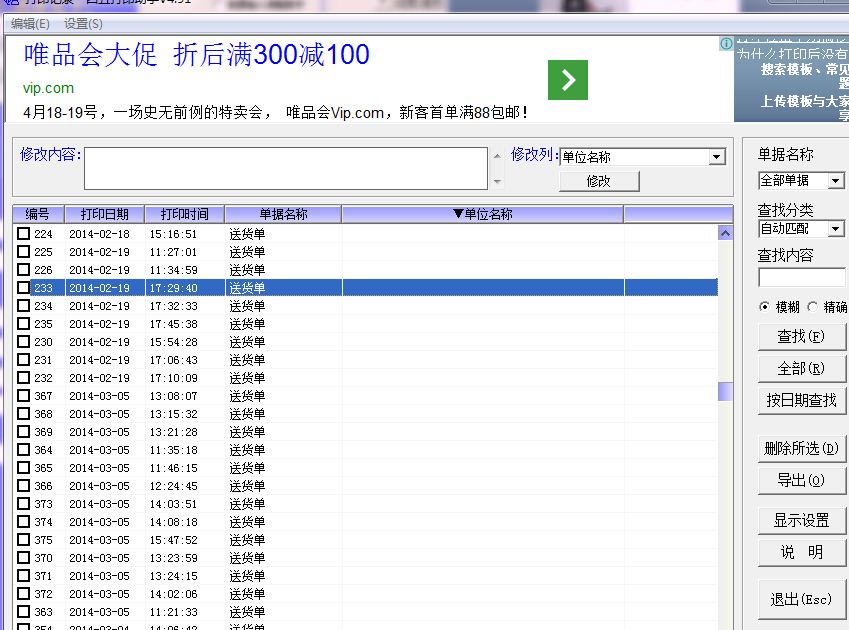The height and width of the screenshot is (630, 849).
Task: Click the green arrow on the promotion banner
Action: (x=567, y=81)
